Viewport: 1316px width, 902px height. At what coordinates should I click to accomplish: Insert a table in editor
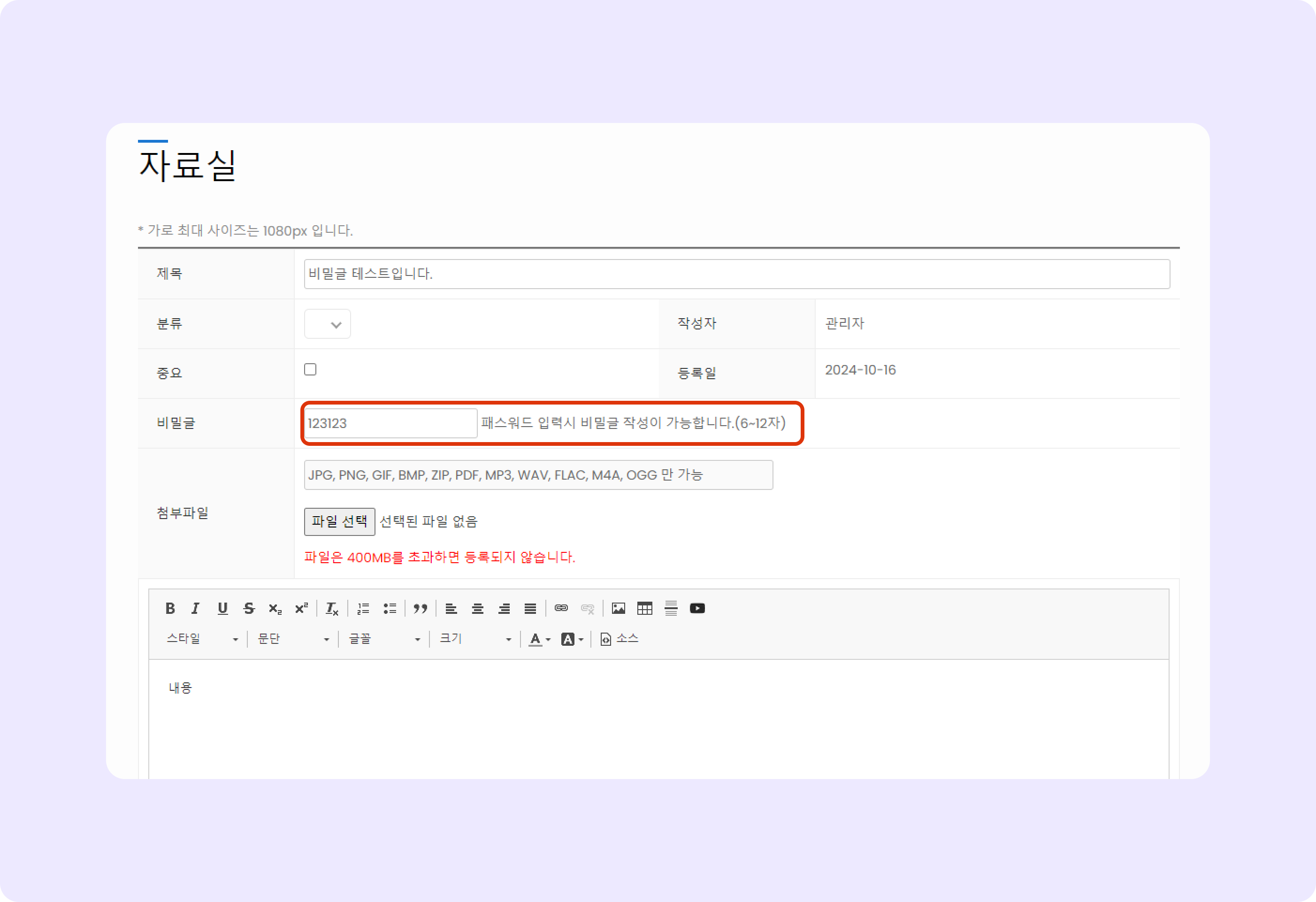(x=644, y=608)
